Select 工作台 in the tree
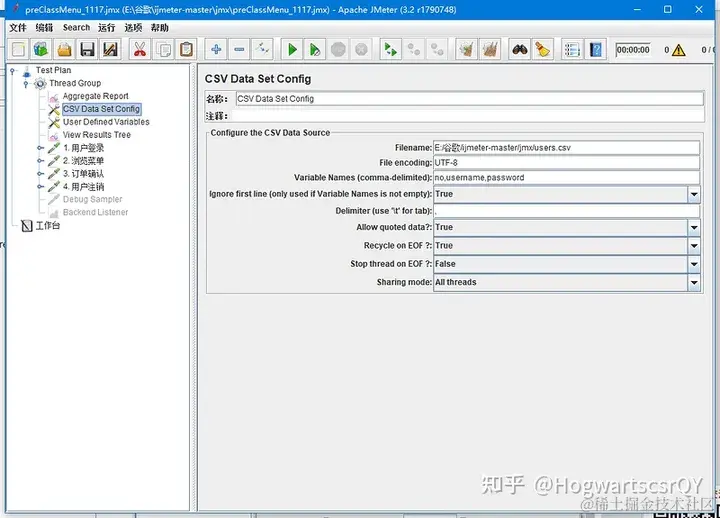Viewport: 720px width, 518px height. (48, 225)
